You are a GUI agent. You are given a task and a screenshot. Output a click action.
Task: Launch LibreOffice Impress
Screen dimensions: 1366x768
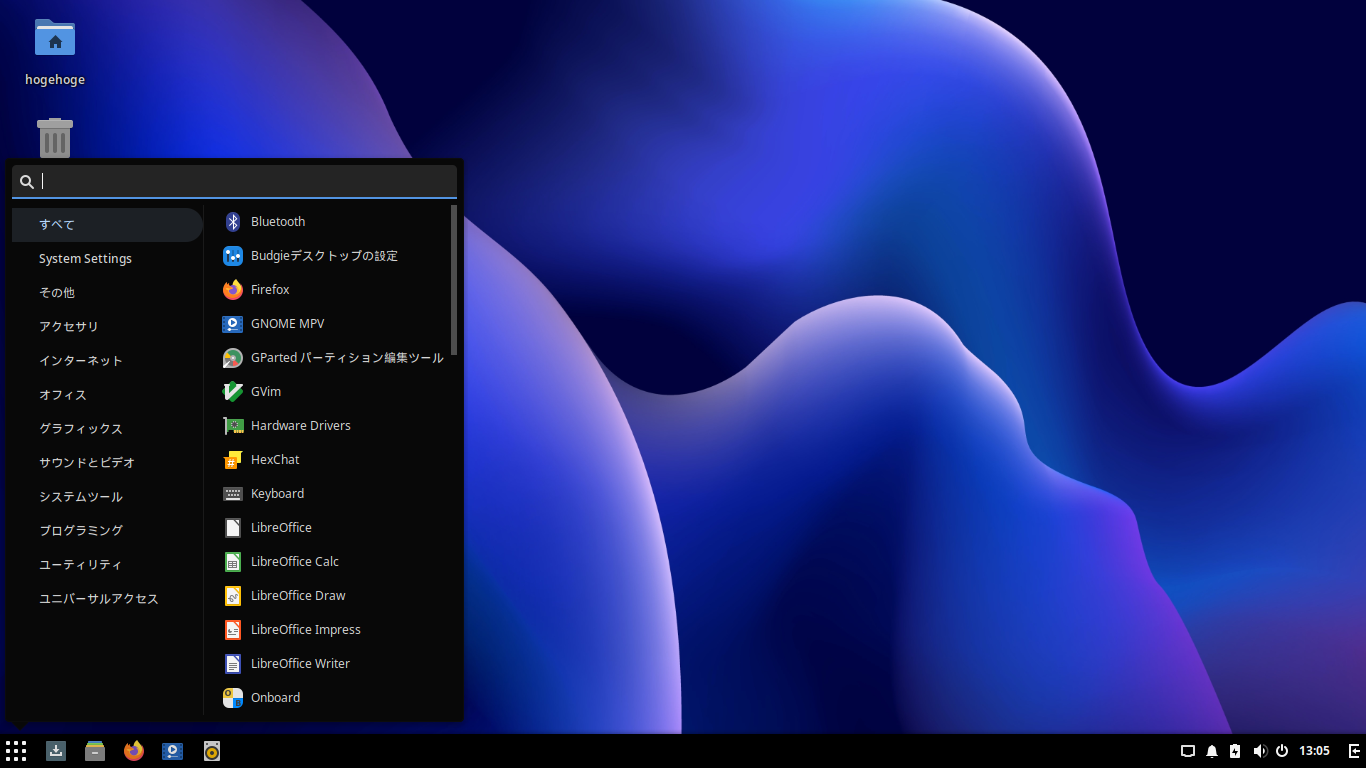click(328, 630)
